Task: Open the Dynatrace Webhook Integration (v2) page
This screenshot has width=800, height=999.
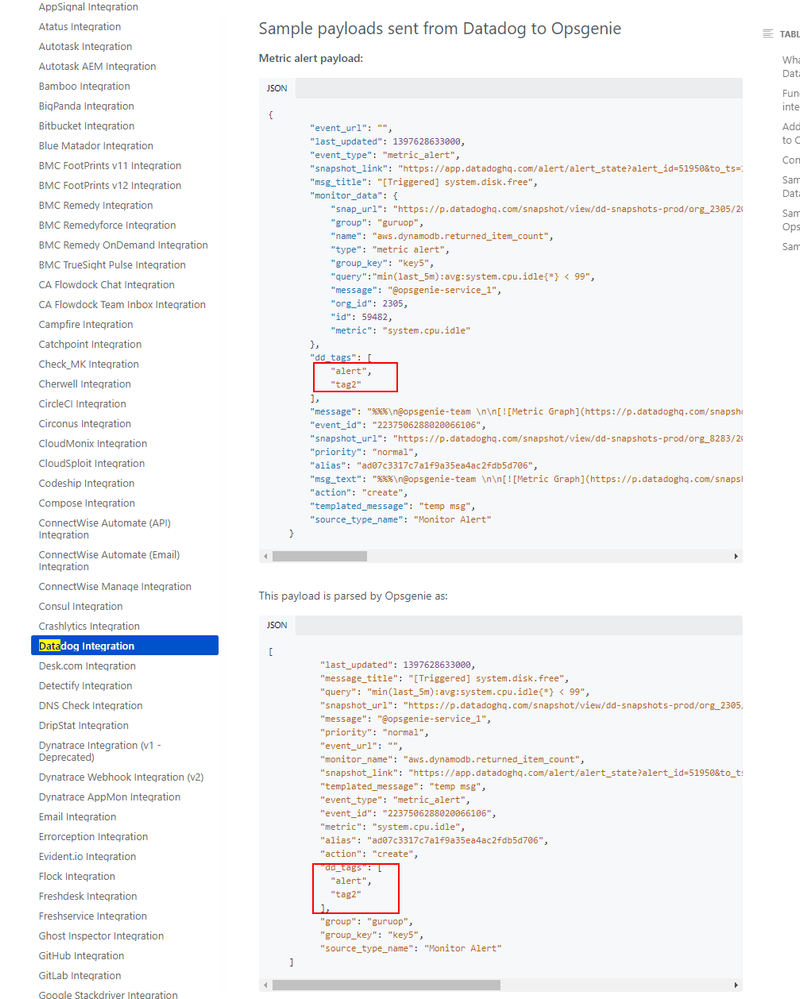Action: 111,776
